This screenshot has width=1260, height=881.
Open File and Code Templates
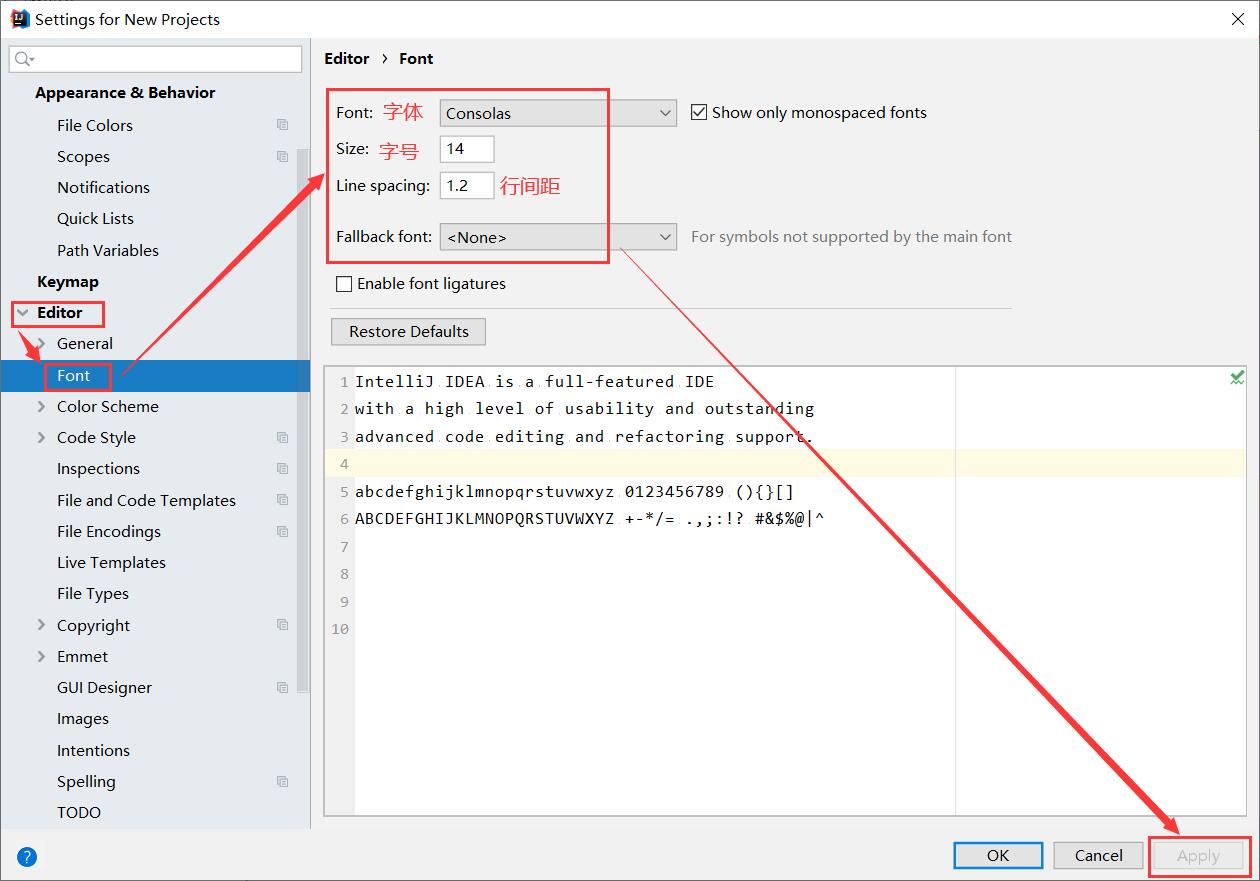click(146, 500)
